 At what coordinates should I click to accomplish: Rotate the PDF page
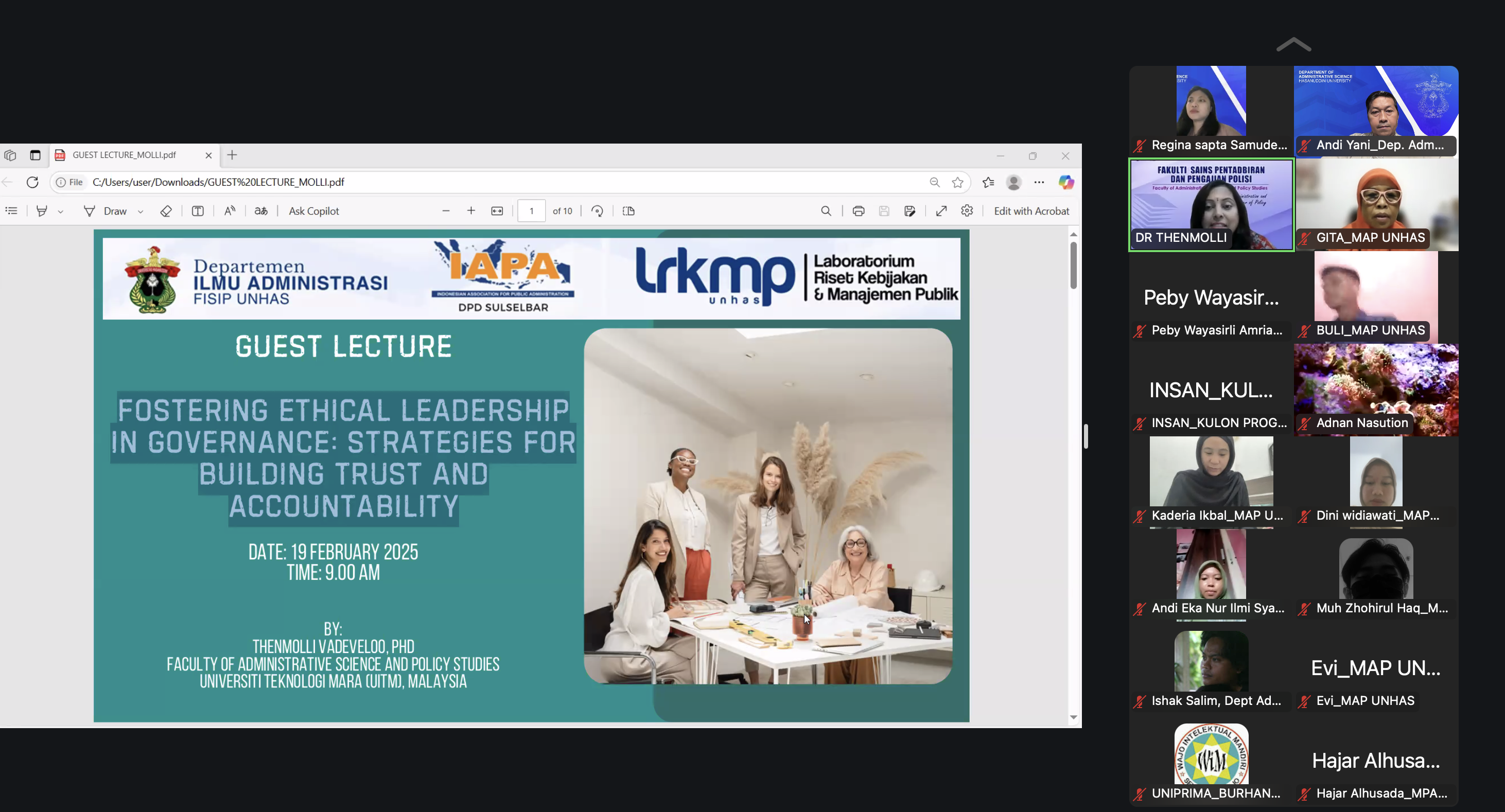click(597, 211)
